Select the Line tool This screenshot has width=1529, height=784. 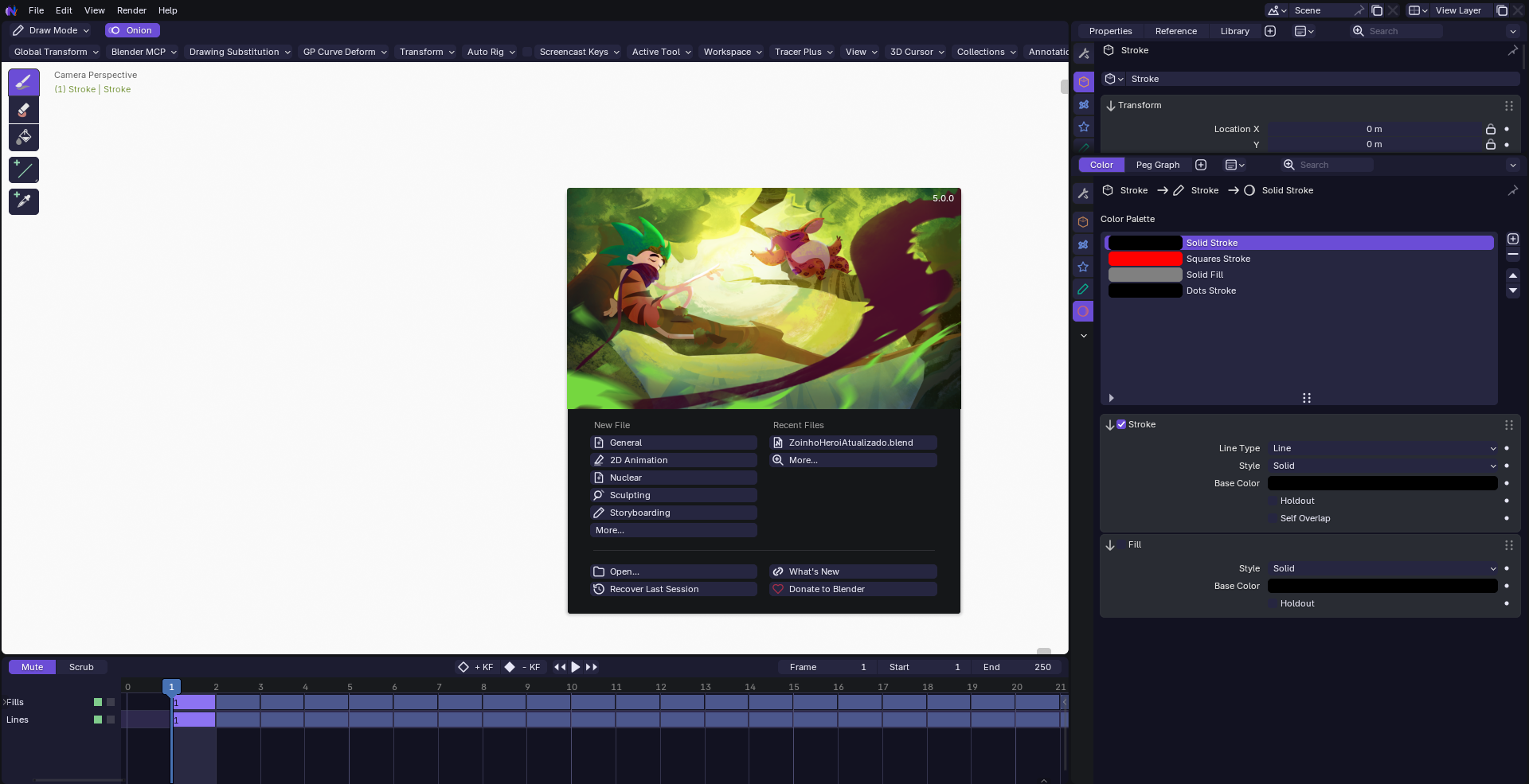coord(24,170)
